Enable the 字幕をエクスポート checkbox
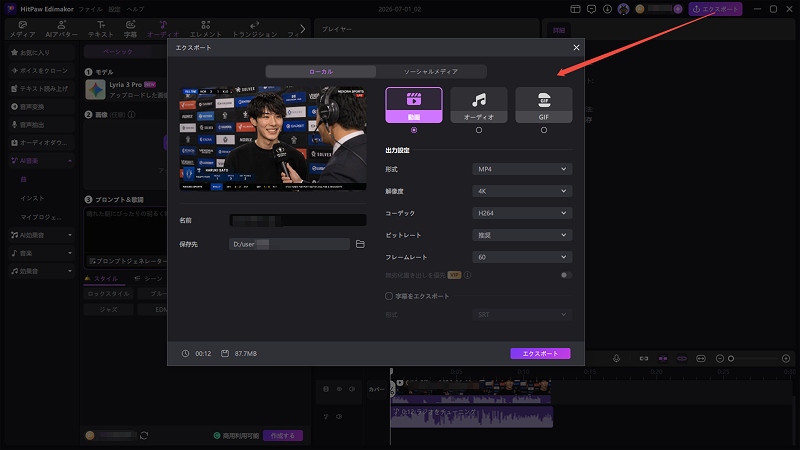800x450 pixels. tap(389, 296)
